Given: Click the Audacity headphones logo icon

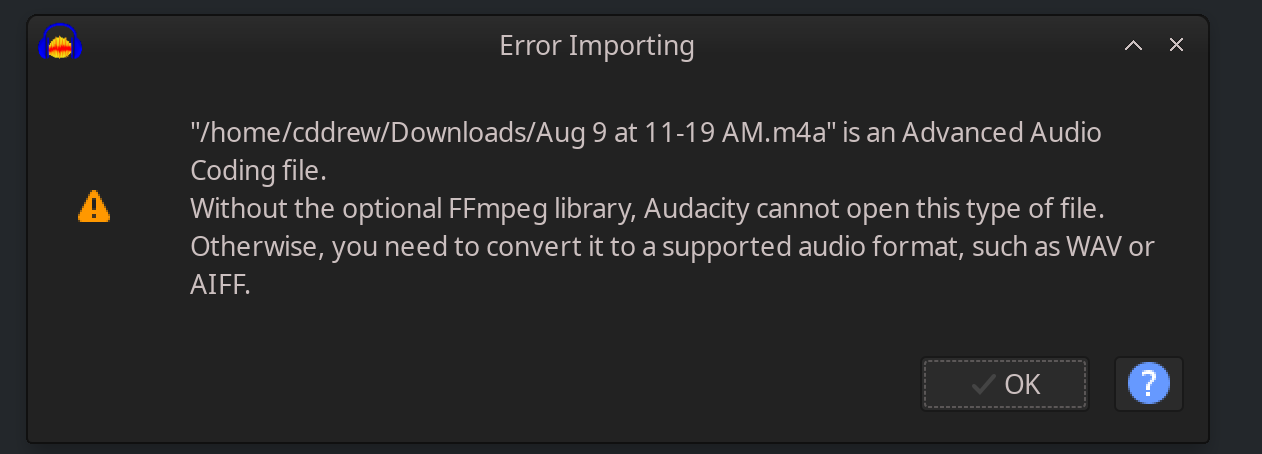Looking at the screenshot, I should tap(59, 43).
